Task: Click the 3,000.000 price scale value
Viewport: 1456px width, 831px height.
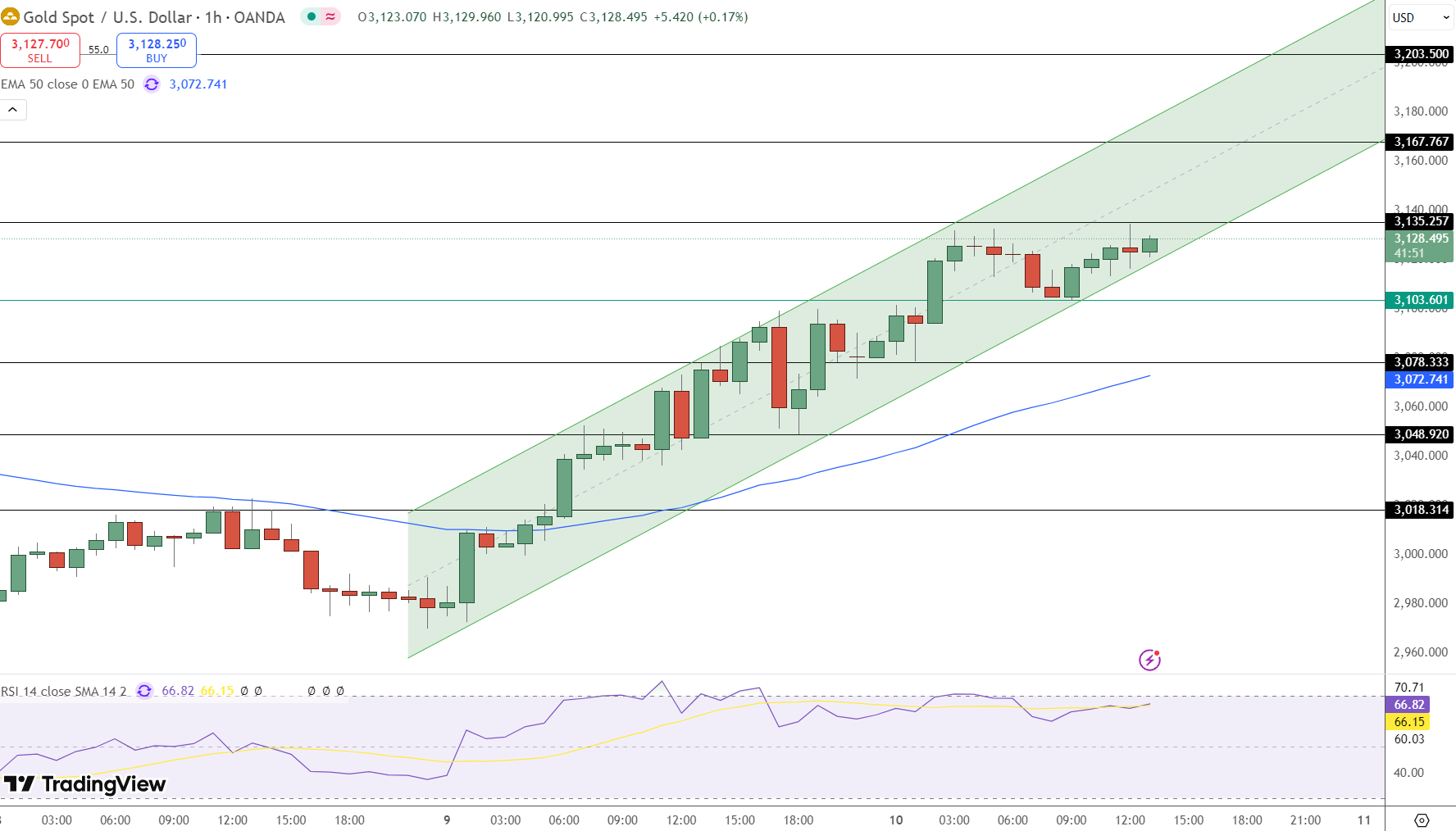Action: click(x=1421, y=554)
